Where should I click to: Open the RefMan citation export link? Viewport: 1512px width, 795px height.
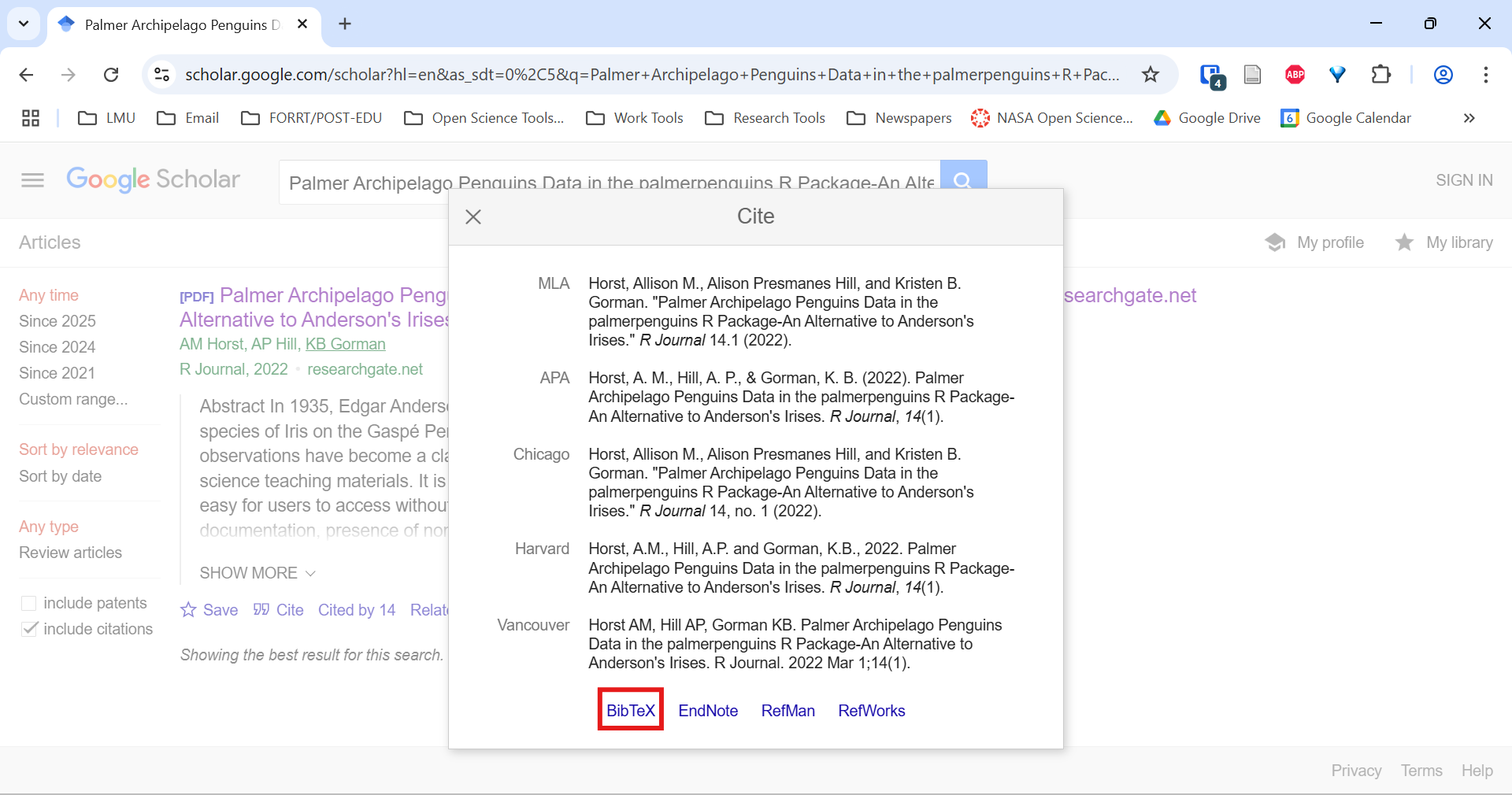(787, 711)
